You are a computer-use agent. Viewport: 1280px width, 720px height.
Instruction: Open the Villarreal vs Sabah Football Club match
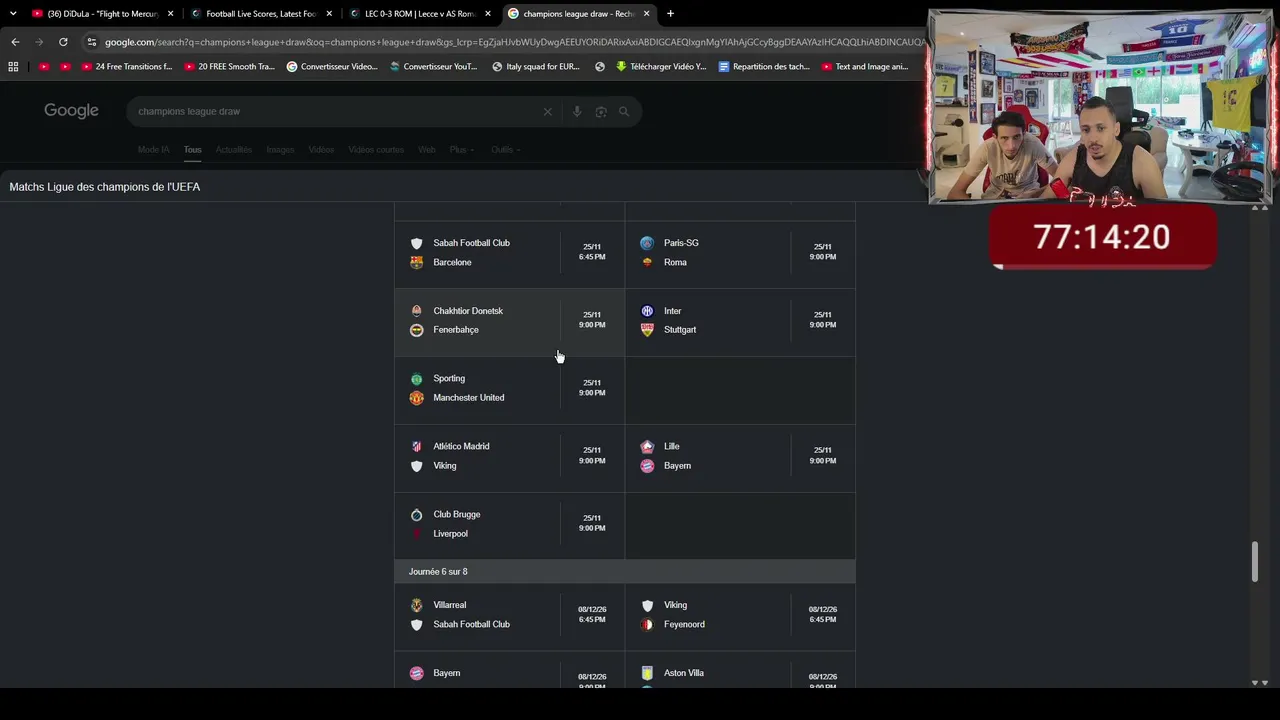tap(510, 615)
